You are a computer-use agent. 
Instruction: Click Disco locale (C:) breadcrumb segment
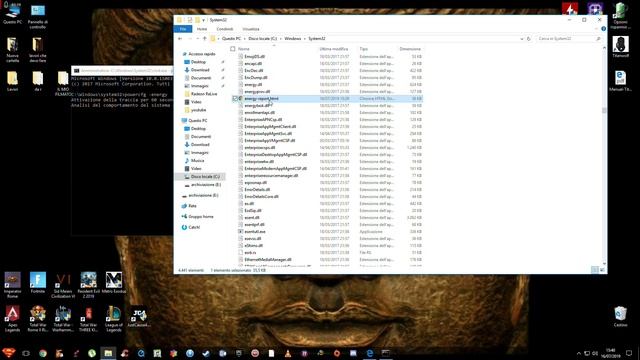[x=262, y=38]
